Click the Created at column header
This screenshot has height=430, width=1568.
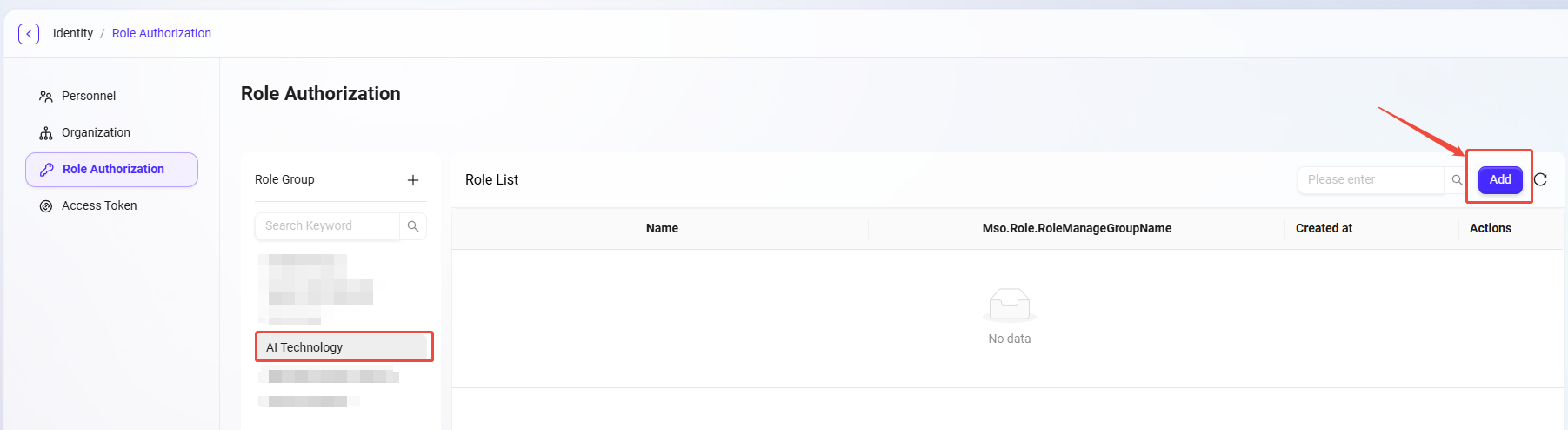coord(1324,228)
